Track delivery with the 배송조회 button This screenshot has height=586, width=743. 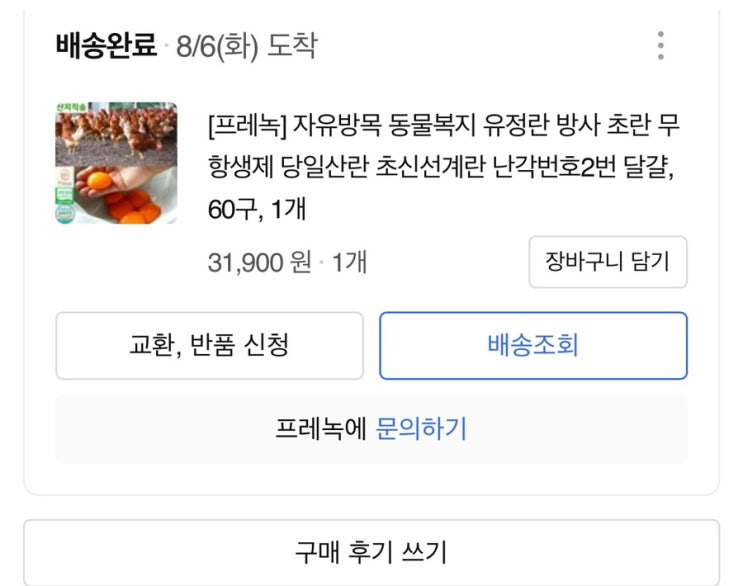(533, 346)
